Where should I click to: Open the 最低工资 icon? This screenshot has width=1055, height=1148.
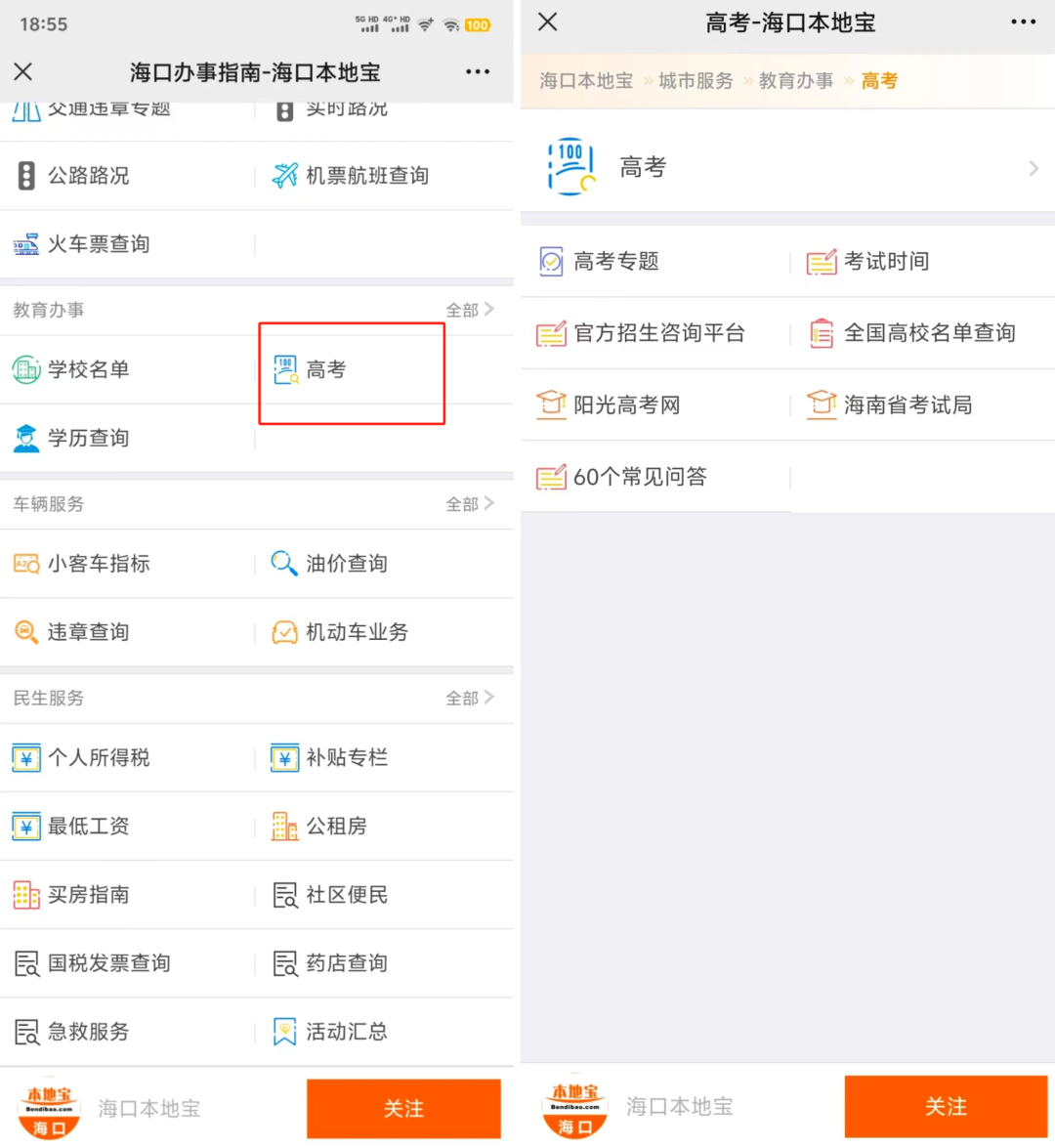pyautogui.click(x=26, y=827)
